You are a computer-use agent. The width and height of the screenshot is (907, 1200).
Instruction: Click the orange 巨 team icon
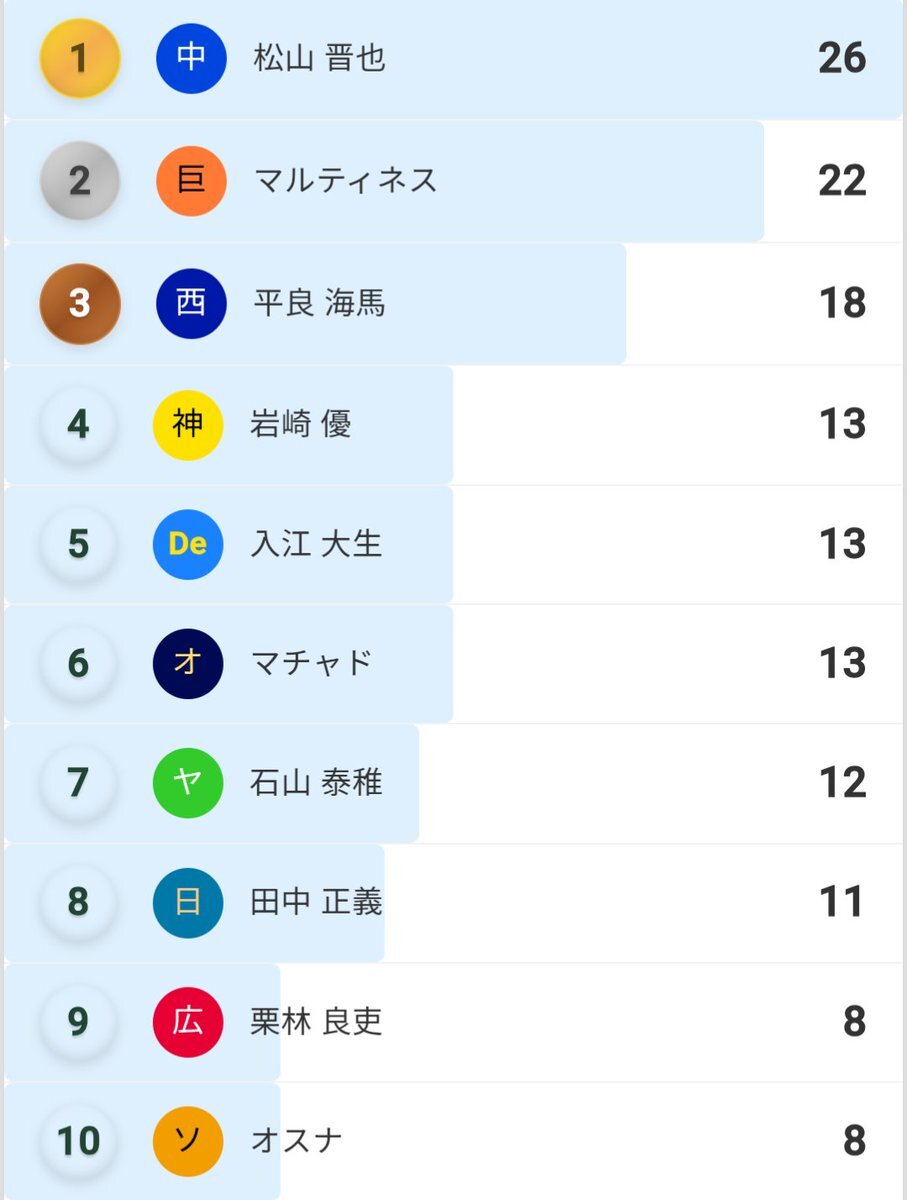coord(191,181)
